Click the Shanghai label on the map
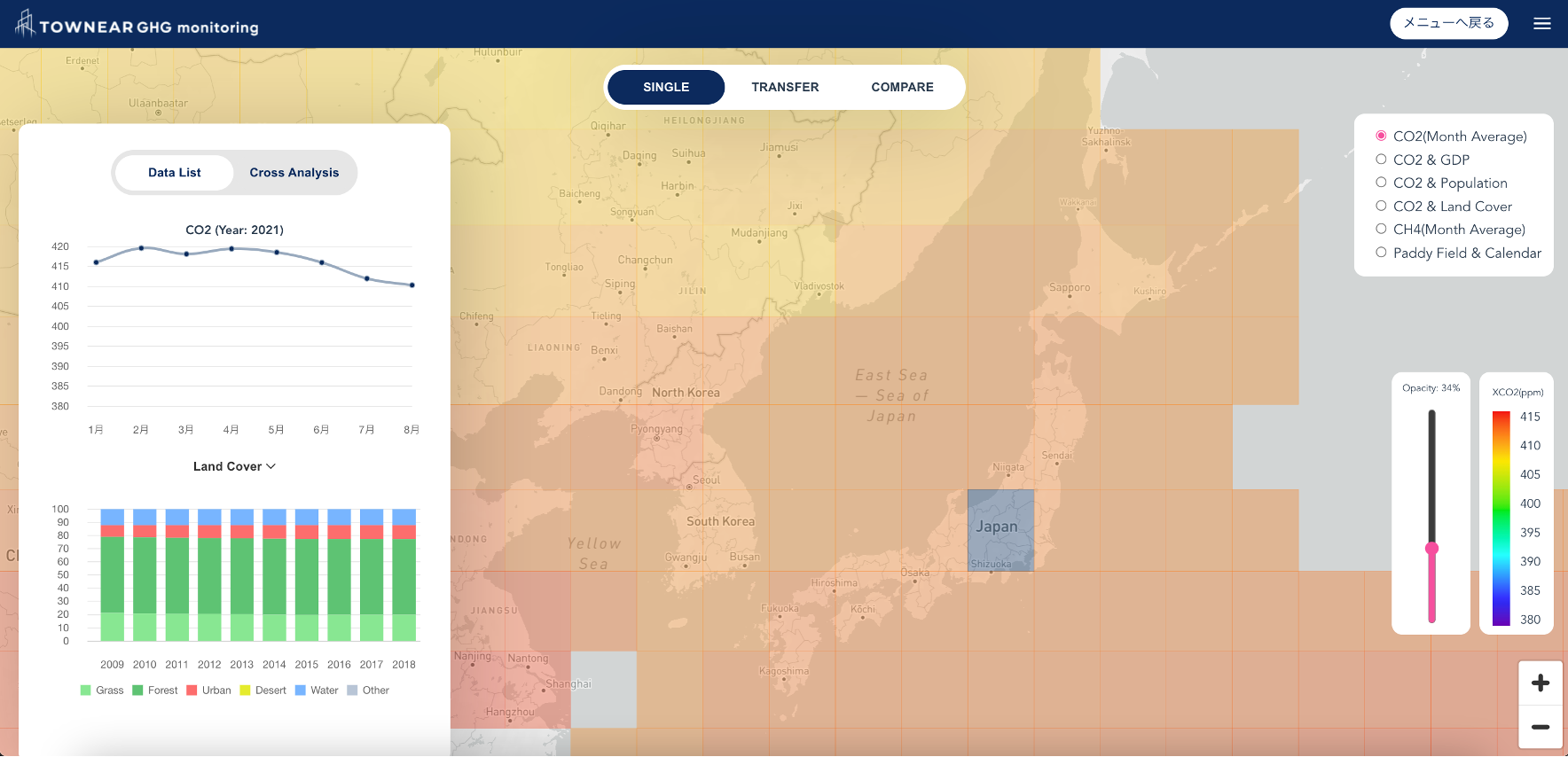1568x757 pixels. [568, 683]
